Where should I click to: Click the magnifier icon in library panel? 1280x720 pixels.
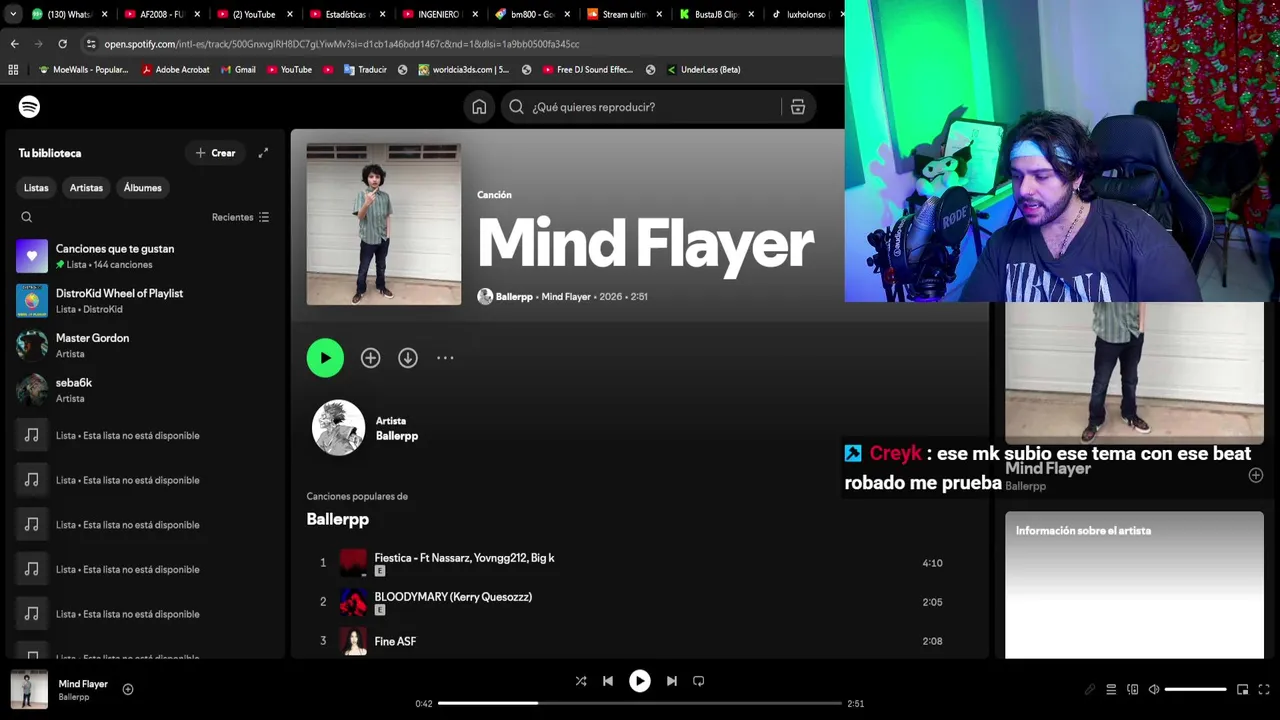27,217
